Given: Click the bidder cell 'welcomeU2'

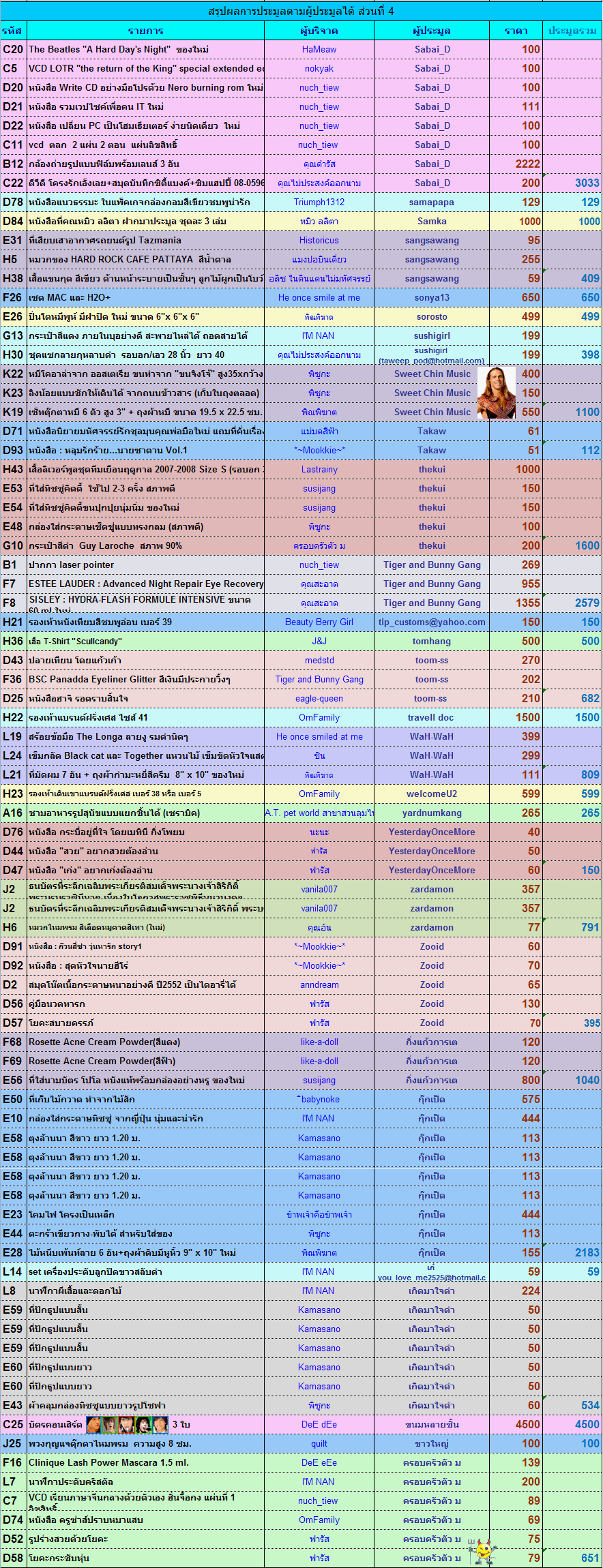Looking at the screenshot, I should point(432,794).
